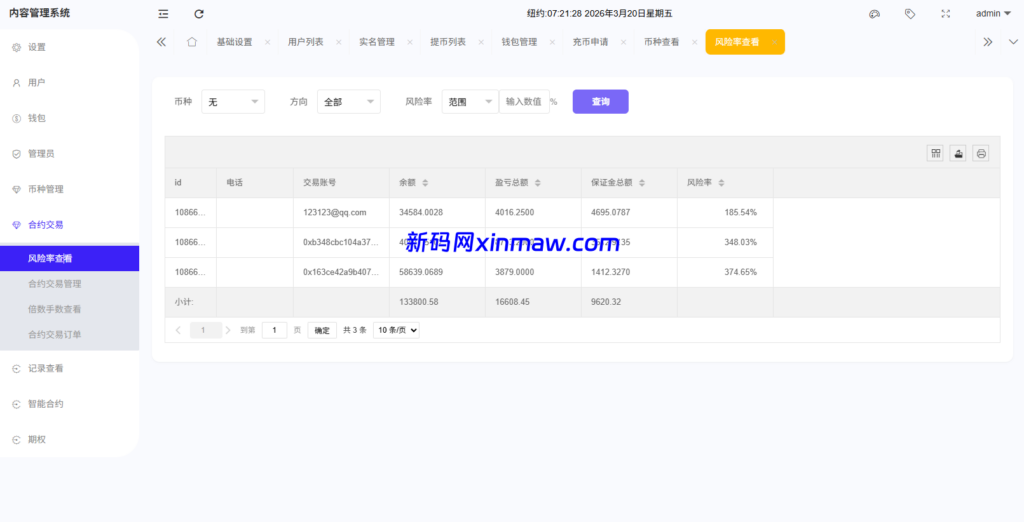
Task: Click the page jump number field
Action: coord(274,331)
